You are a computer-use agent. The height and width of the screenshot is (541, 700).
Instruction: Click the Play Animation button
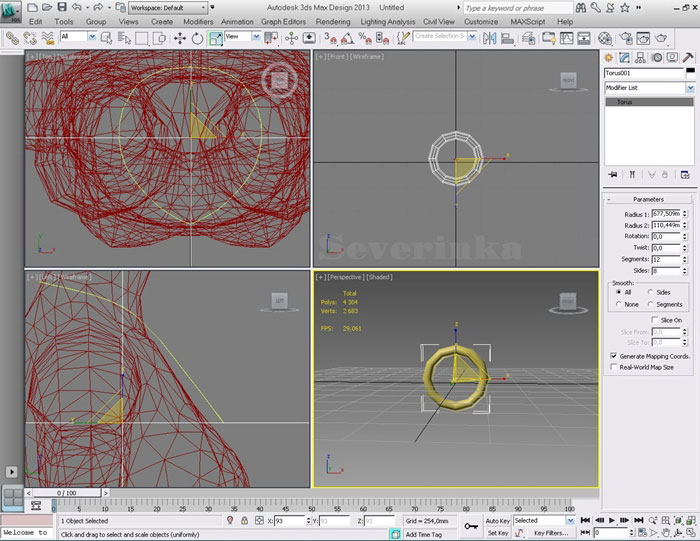pos(613,521)
